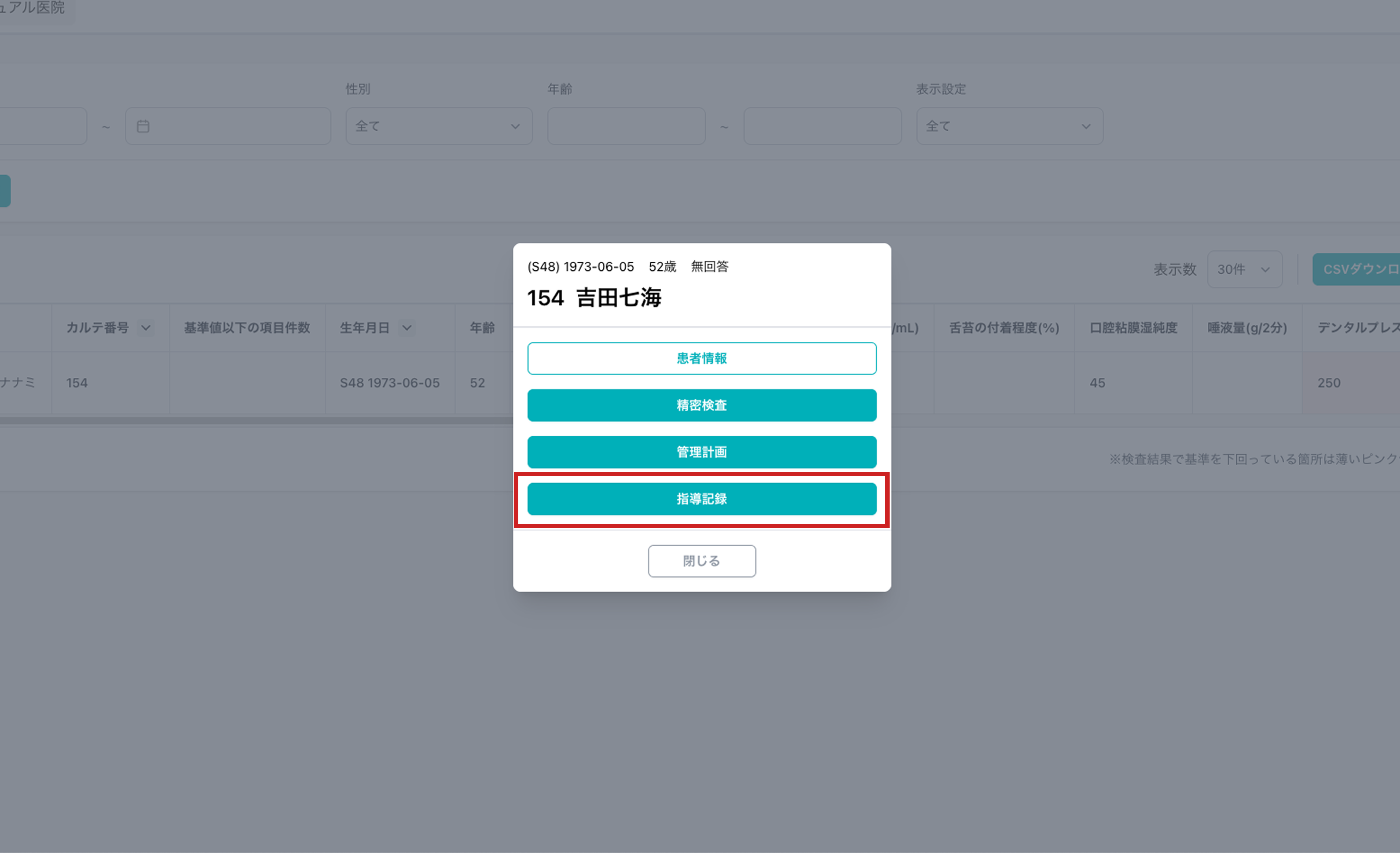
Task: Open the calendar icon in the date field
Action: click(x=143, y=126)
